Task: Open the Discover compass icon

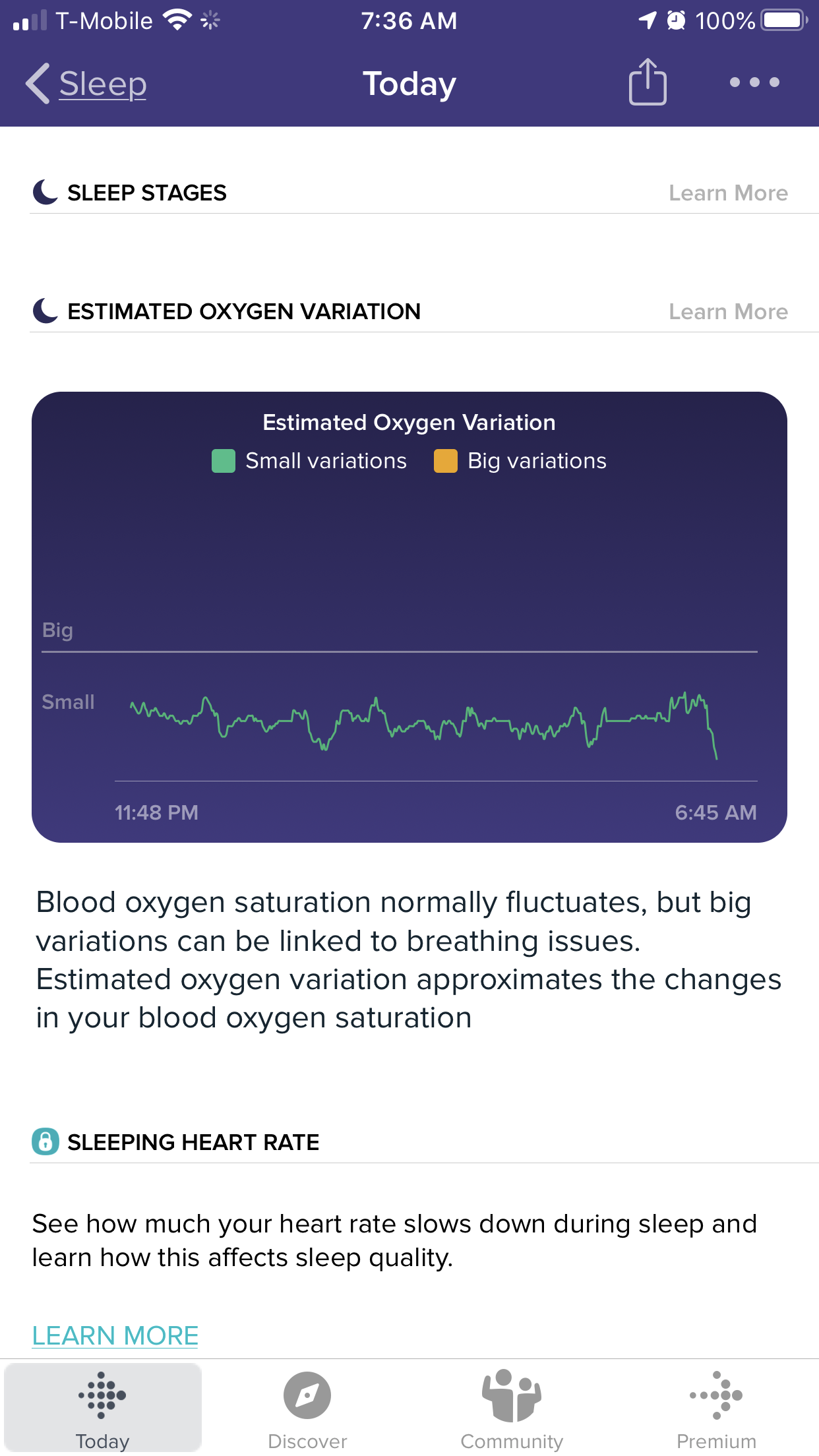Action: [307, 1395]
